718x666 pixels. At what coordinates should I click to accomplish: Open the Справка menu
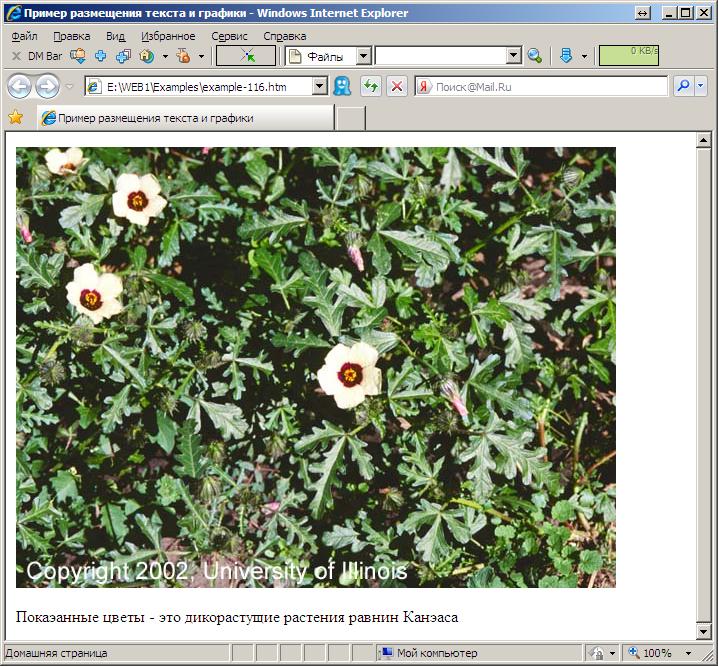(x=284, y=36)
